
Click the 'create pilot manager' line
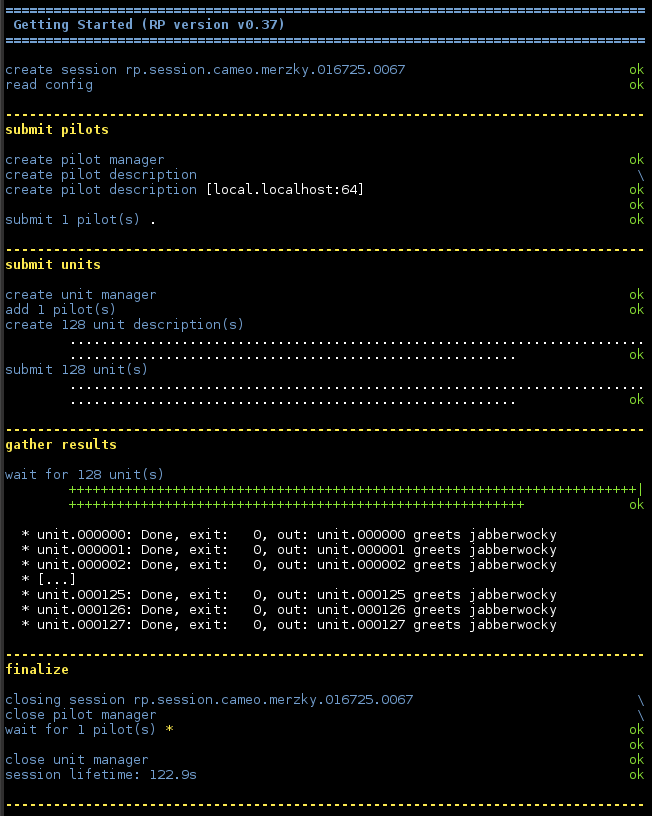(x=85, y=160)
